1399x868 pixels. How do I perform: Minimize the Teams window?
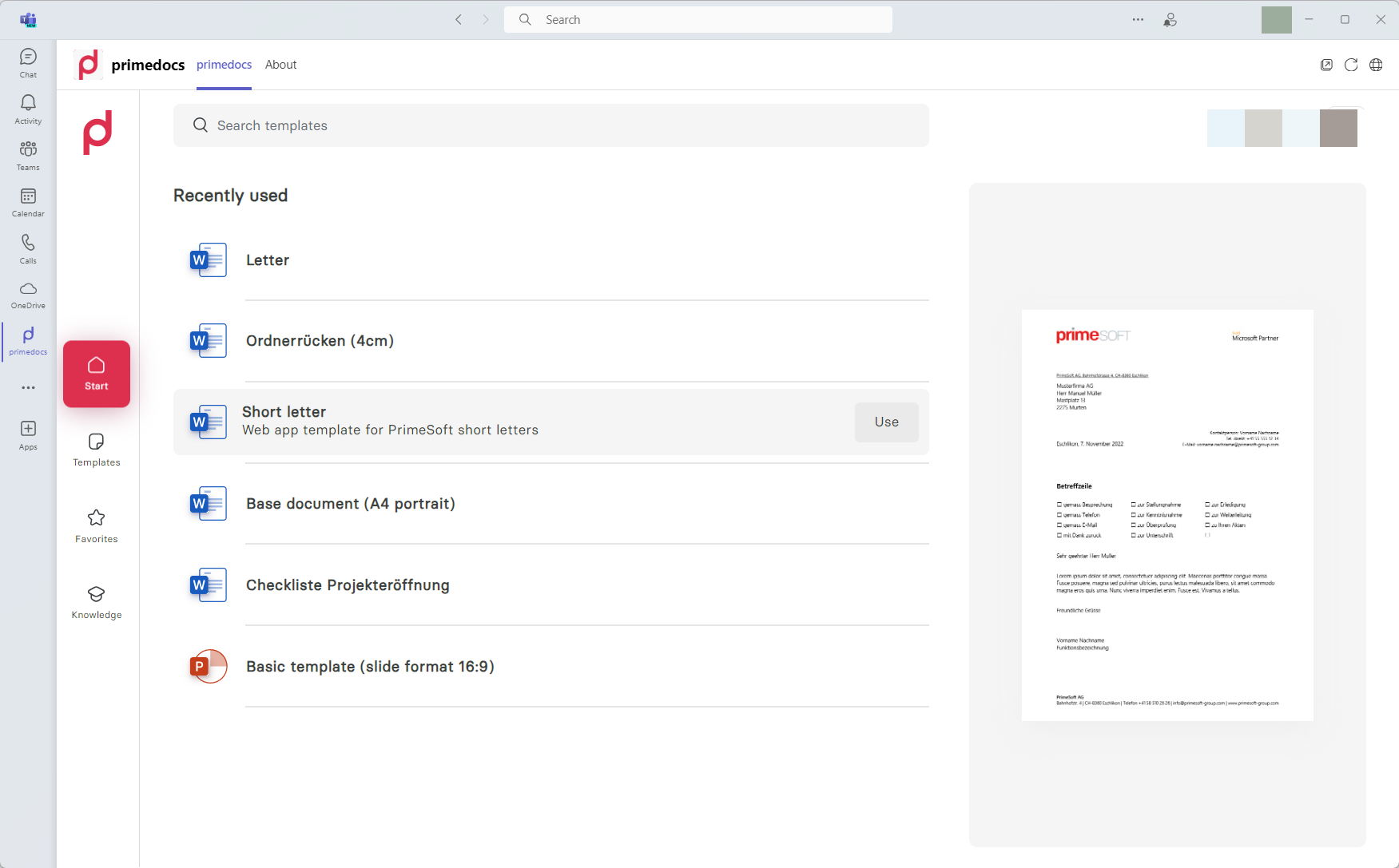[x=1309, y=19]
